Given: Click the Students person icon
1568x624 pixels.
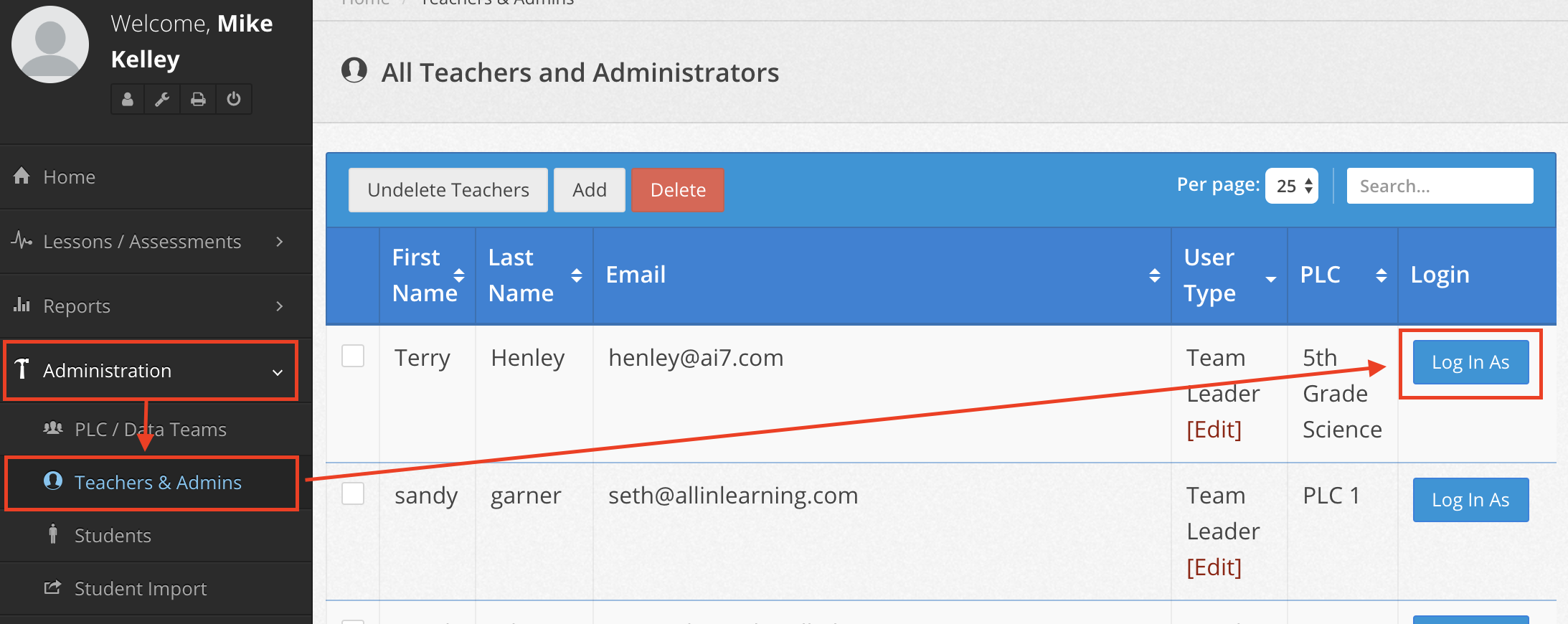Looking at the screenshot, I should click(53, 534).
